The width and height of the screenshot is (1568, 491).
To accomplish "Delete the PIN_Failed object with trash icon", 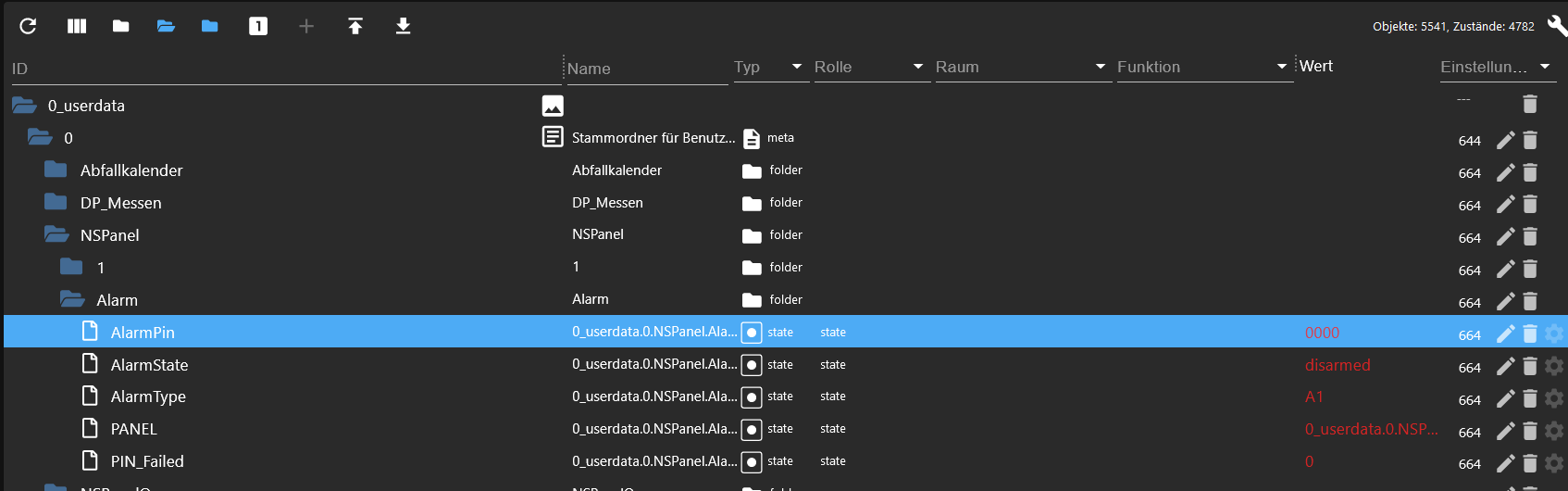I will tap(1530, 462).
